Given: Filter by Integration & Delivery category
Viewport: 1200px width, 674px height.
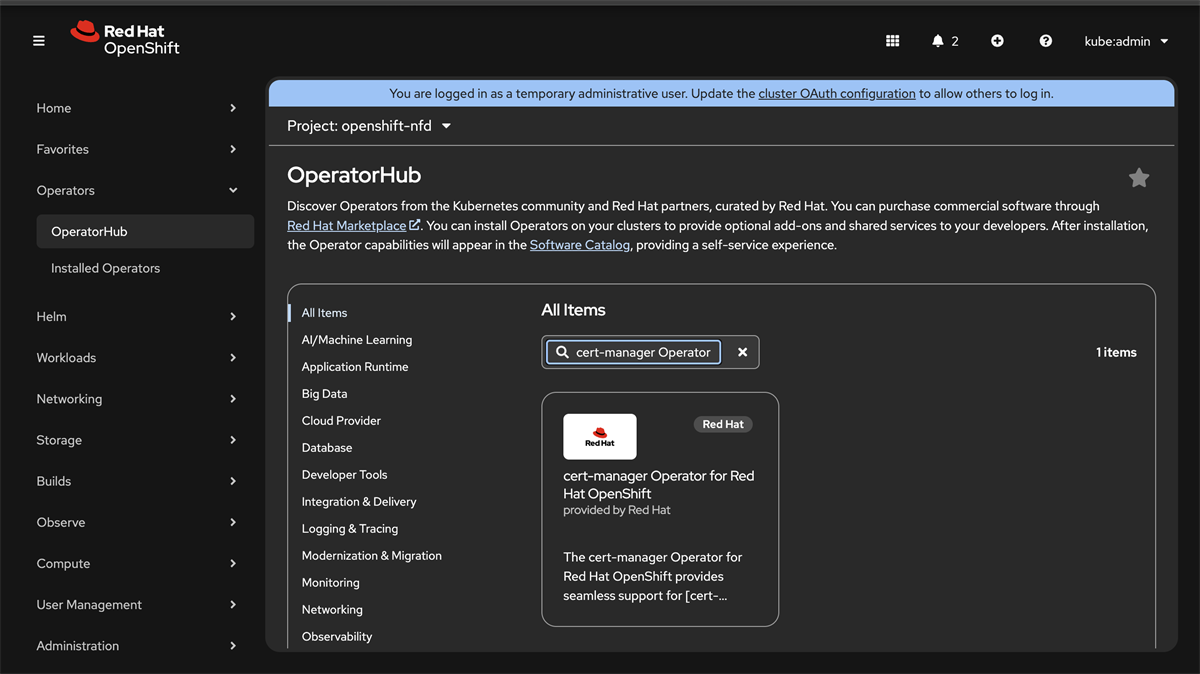Looking at the screenshot, I should pos(359,502).
